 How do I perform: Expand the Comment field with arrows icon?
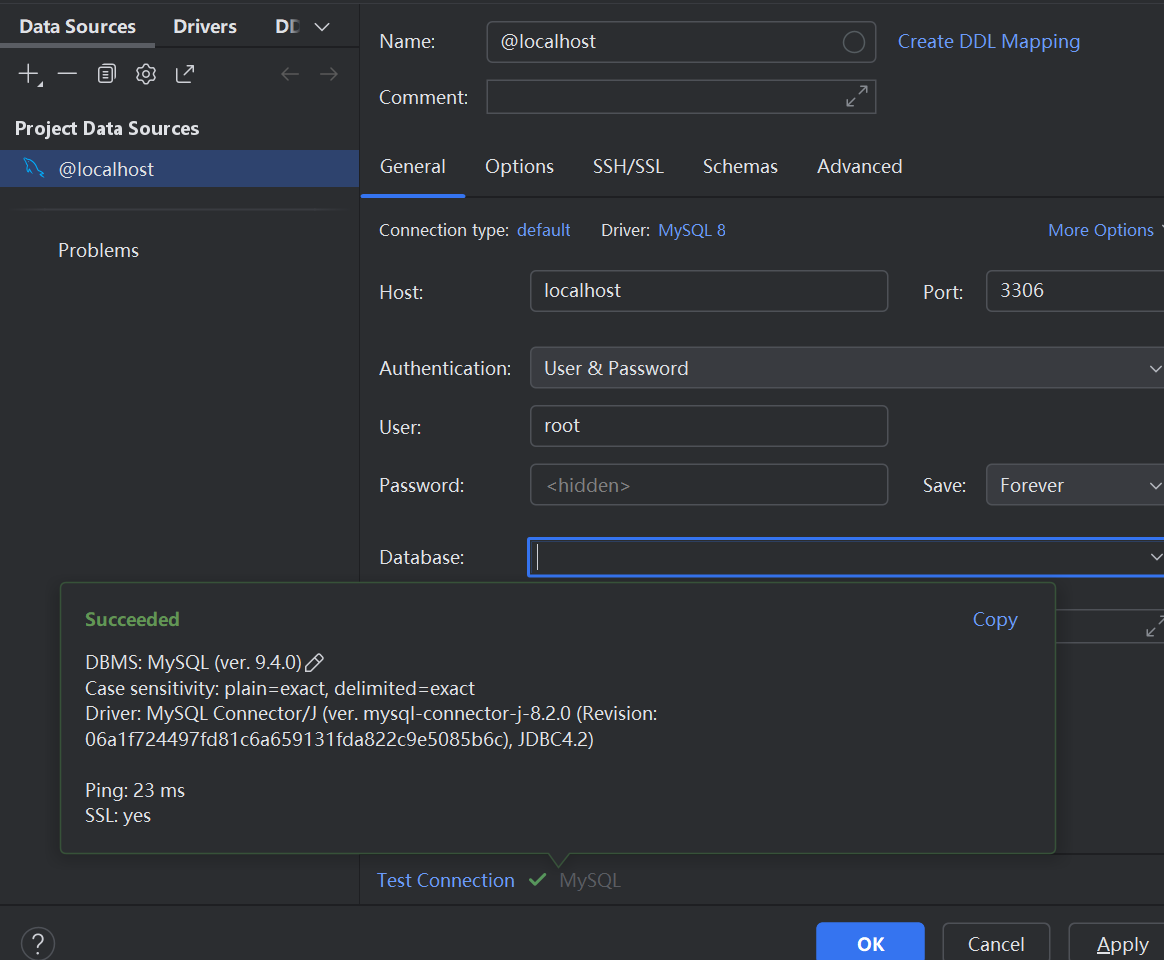click(856, 97)
